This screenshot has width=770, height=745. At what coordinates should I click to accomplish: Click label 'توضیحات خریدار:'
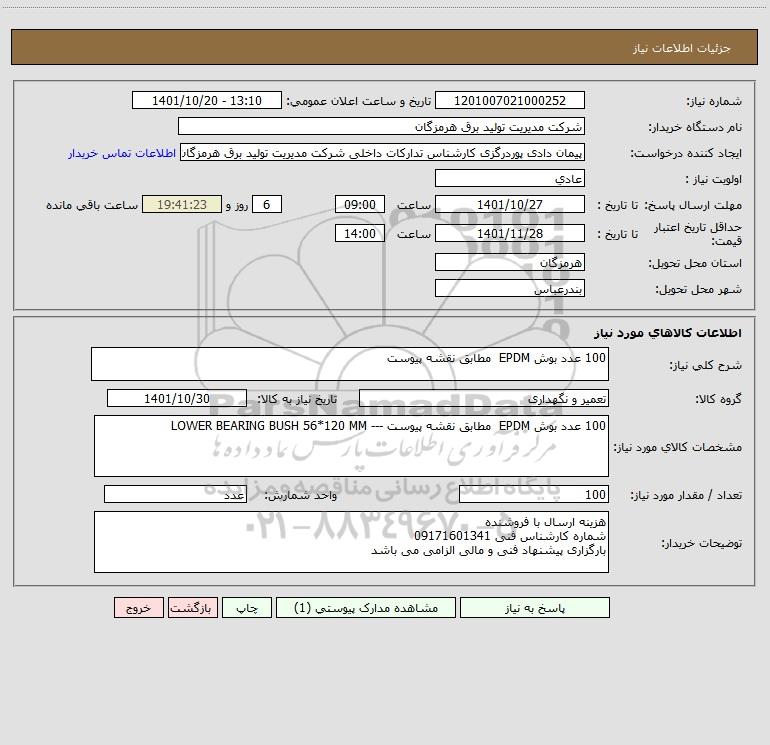click(x=701, y=544)
